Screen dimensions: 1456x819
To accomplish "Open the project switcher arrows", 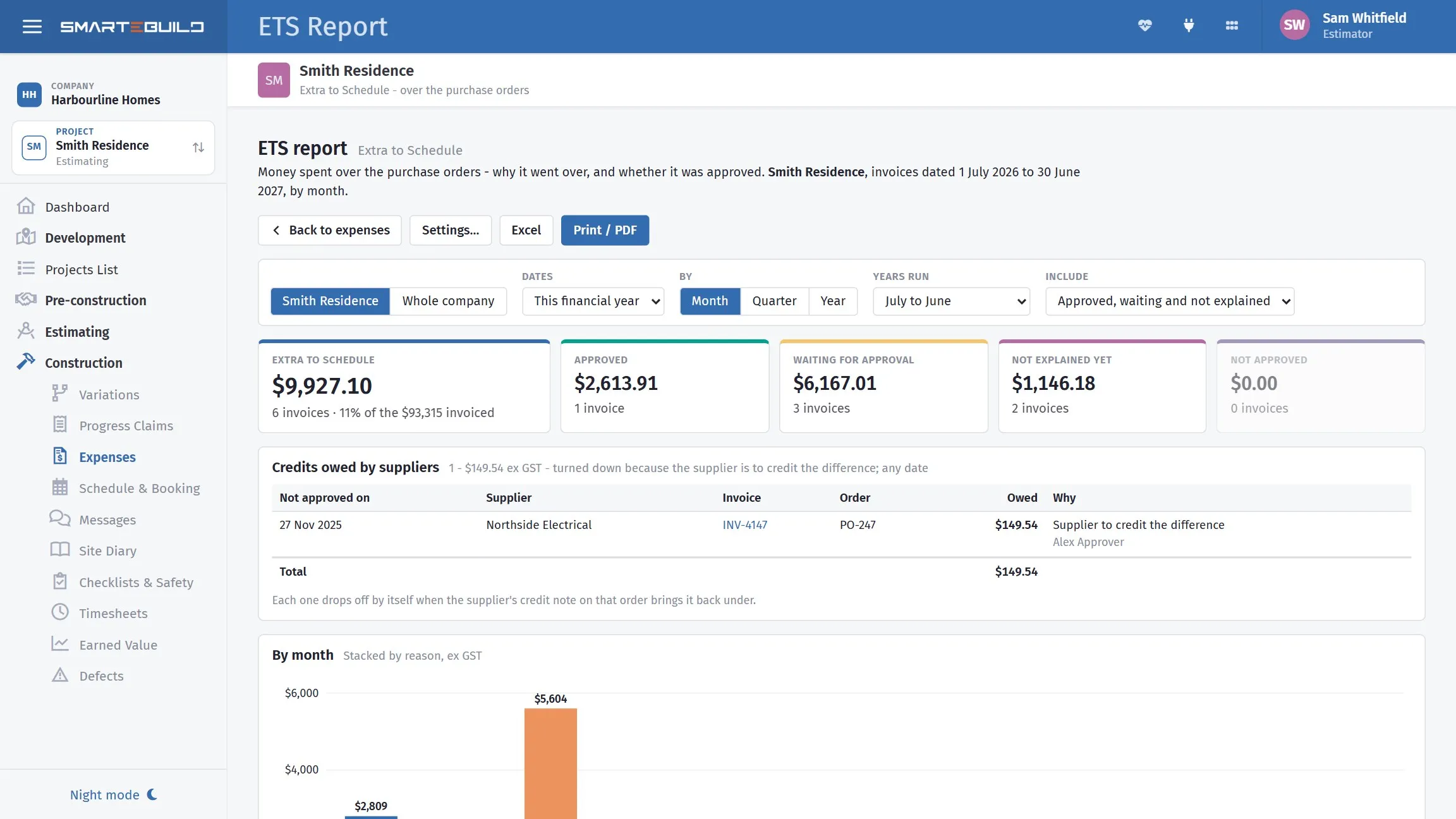I will pyautogui.click(x=198, y=147).
